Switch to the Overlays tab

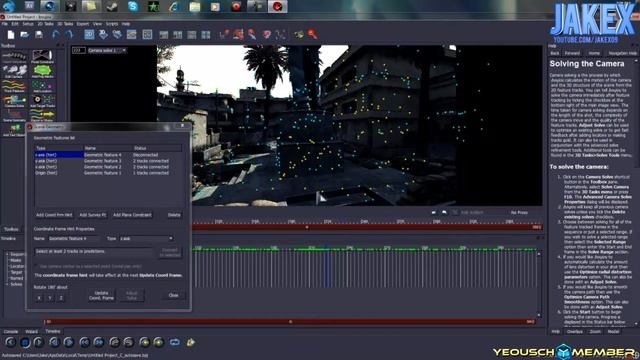coord(574,331)
